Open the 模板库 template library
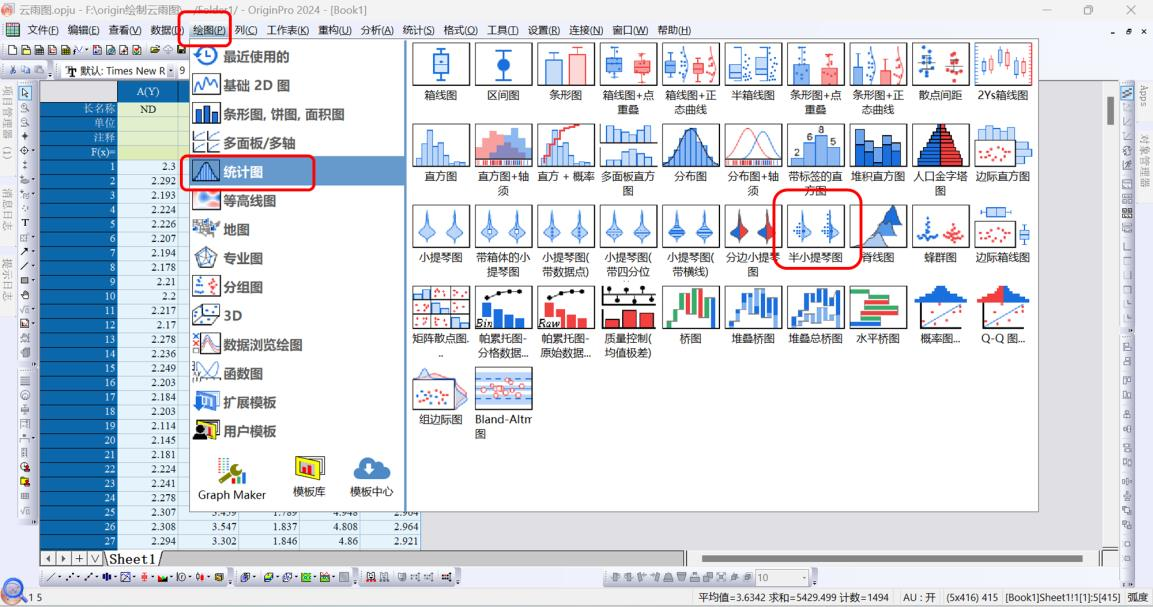The image size is (1153, 607). pos(309,477)
